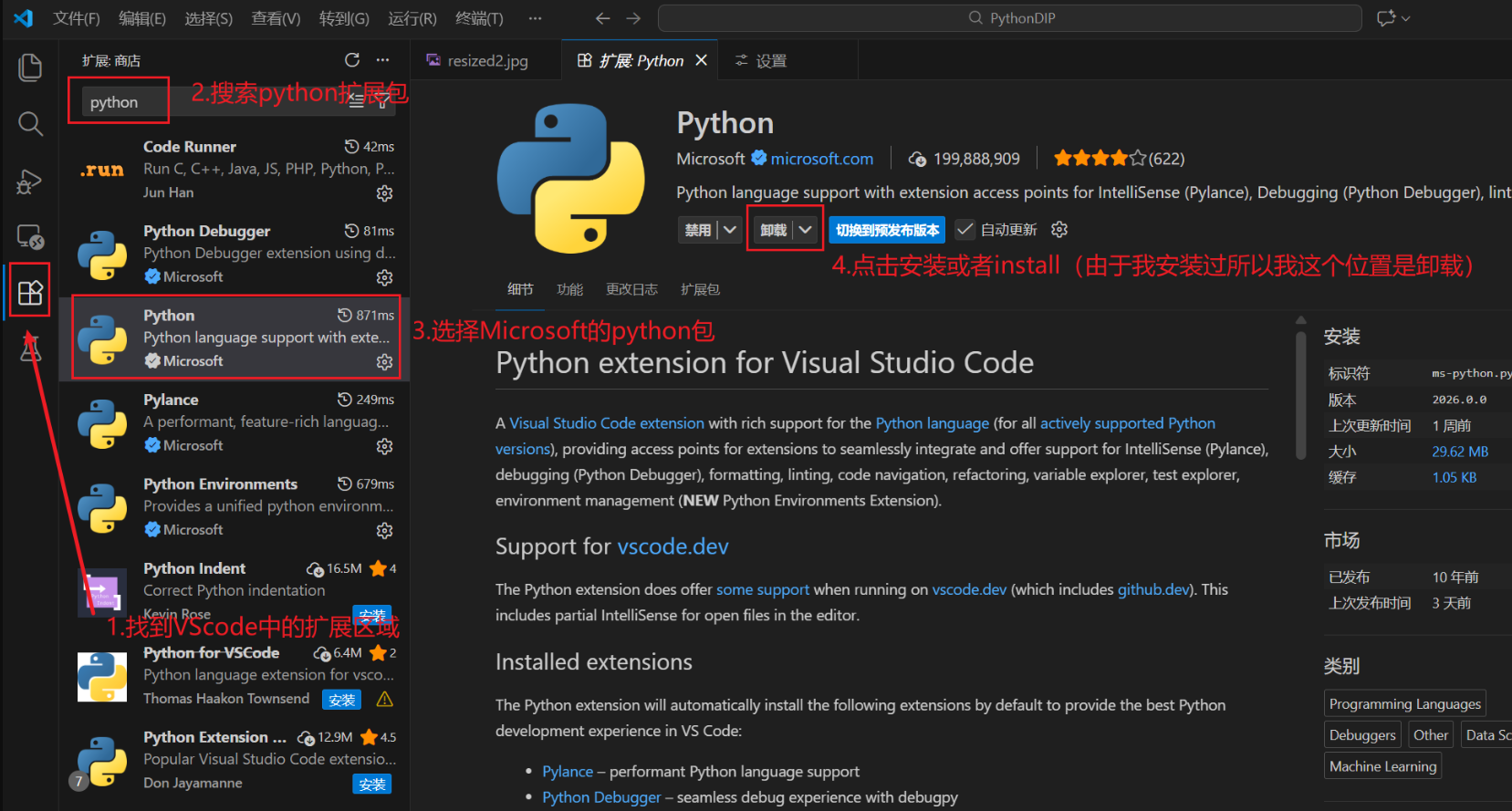Click the Code Runner extension icon

coord(102,170)
